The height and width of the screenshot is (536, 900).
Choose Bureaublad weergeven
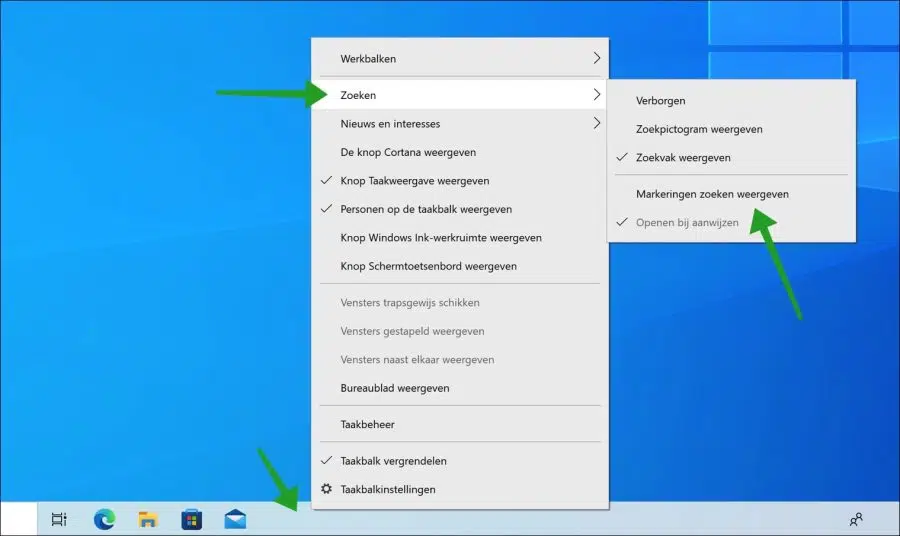pos(460,389)
